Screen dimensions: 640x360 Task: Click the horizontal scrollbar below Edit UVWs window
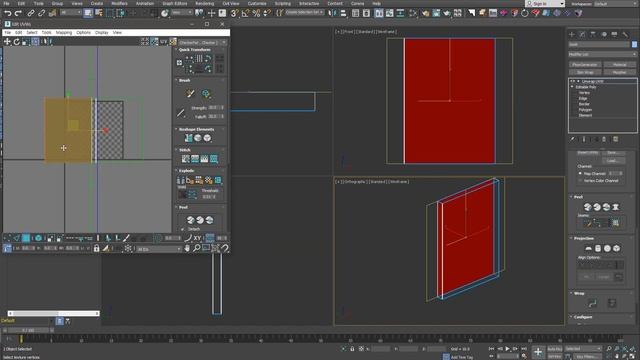pyautogui.click(x=53, y=313)
